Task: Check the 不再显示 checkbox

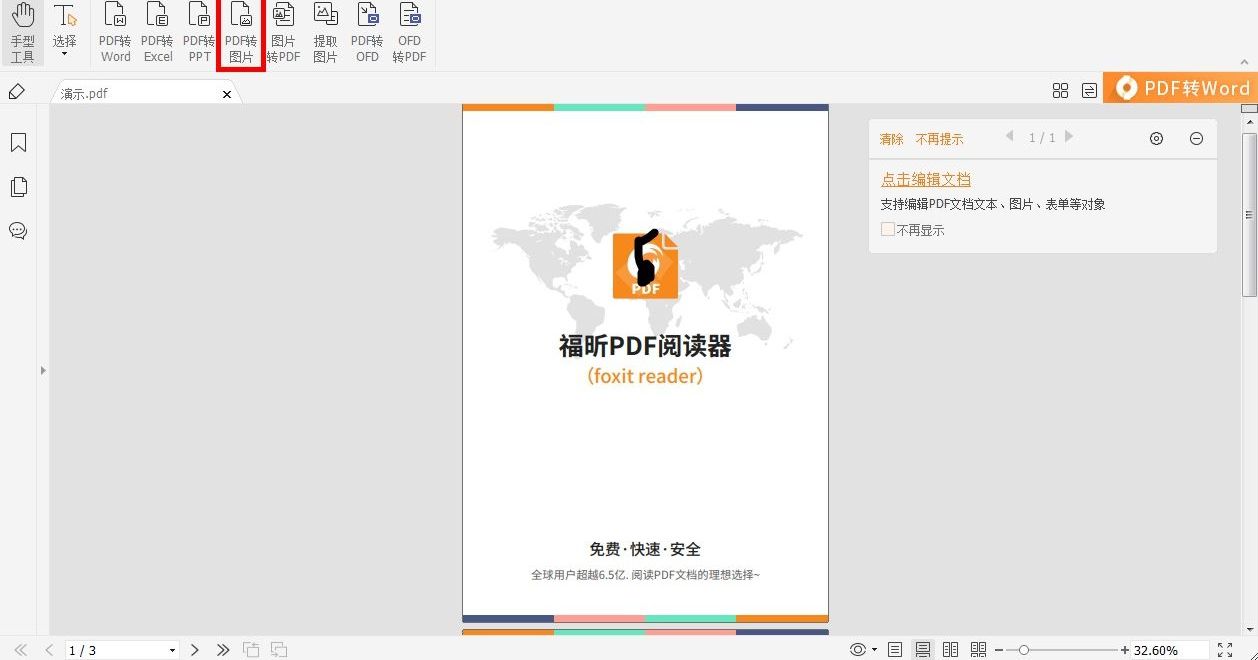Action: click(x=887, y=229)
